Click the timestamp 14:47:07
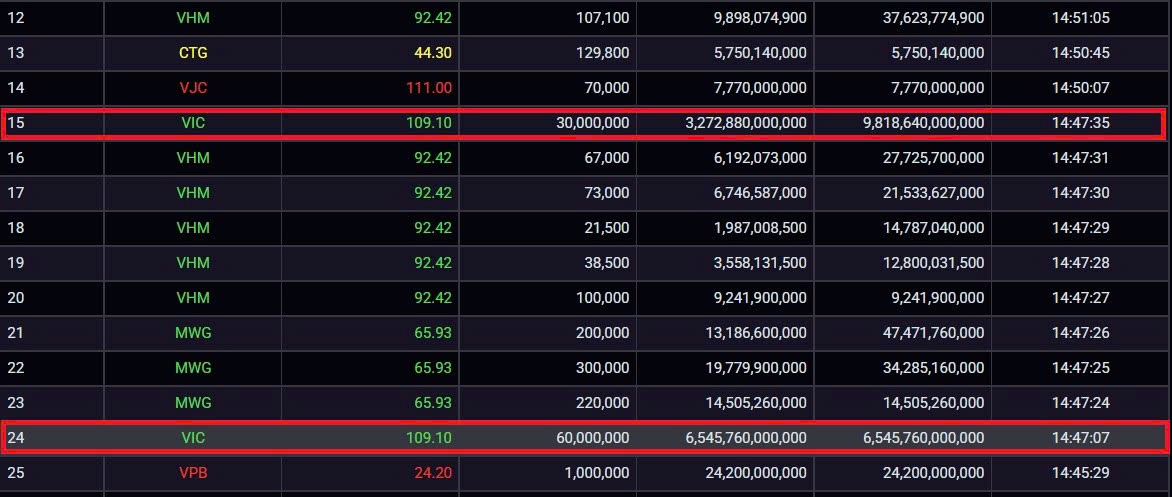Viewport: 1172px width, 497px height. (1080, 438)
